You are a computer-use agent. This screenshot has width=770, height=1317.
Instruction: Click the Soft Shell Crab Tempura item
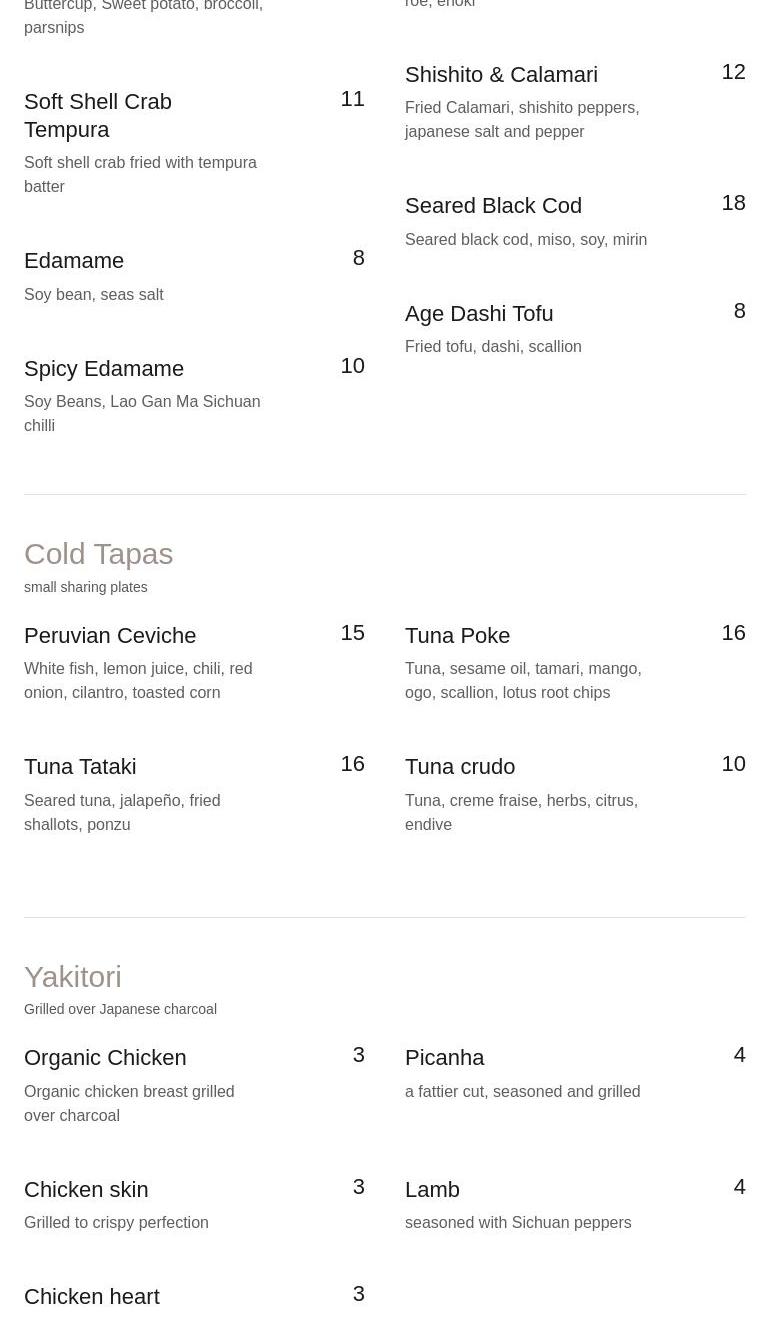[98, 115]
